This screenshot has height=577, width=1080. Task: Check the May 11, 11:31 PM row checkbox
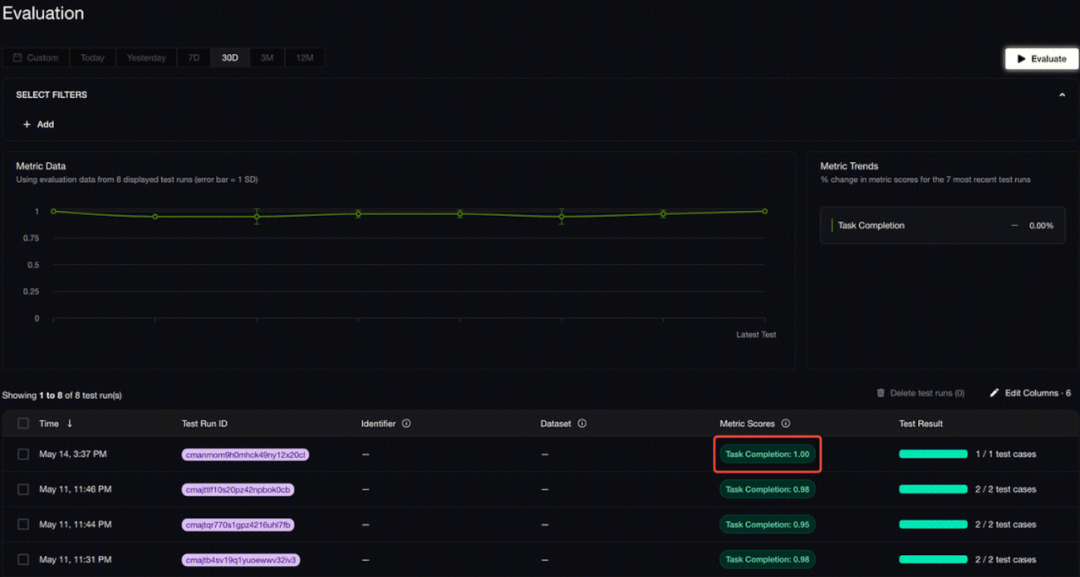pos(23,560)
